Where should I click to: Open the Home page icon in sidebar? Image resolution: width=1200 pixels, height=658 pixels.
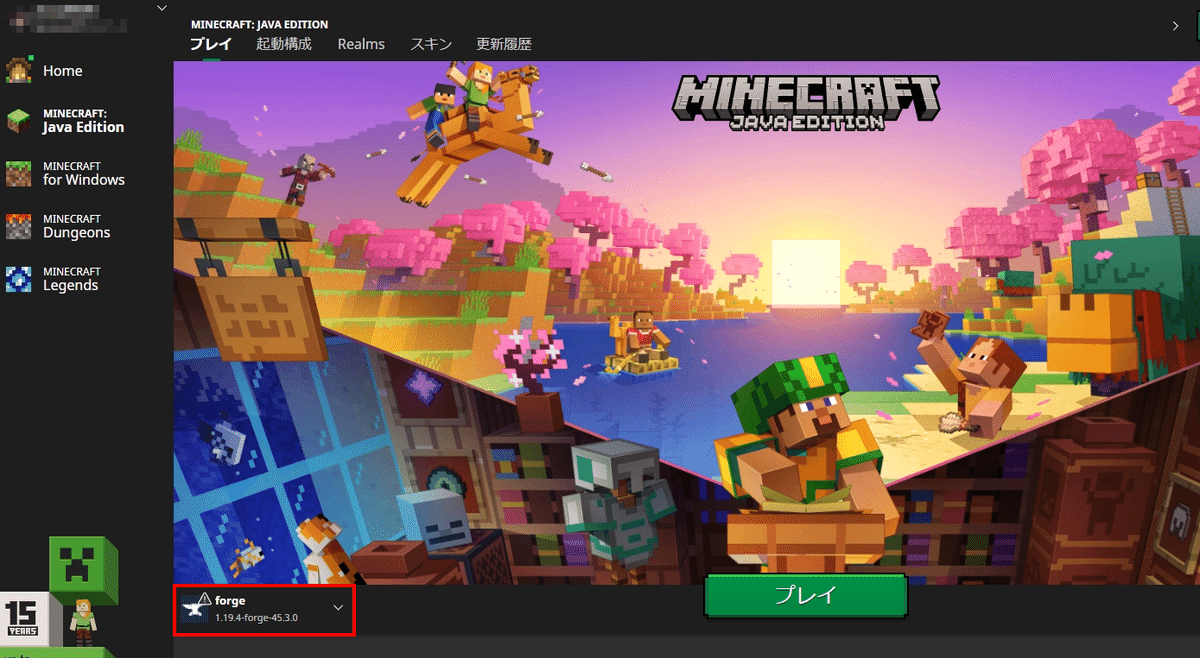[19, 70]
